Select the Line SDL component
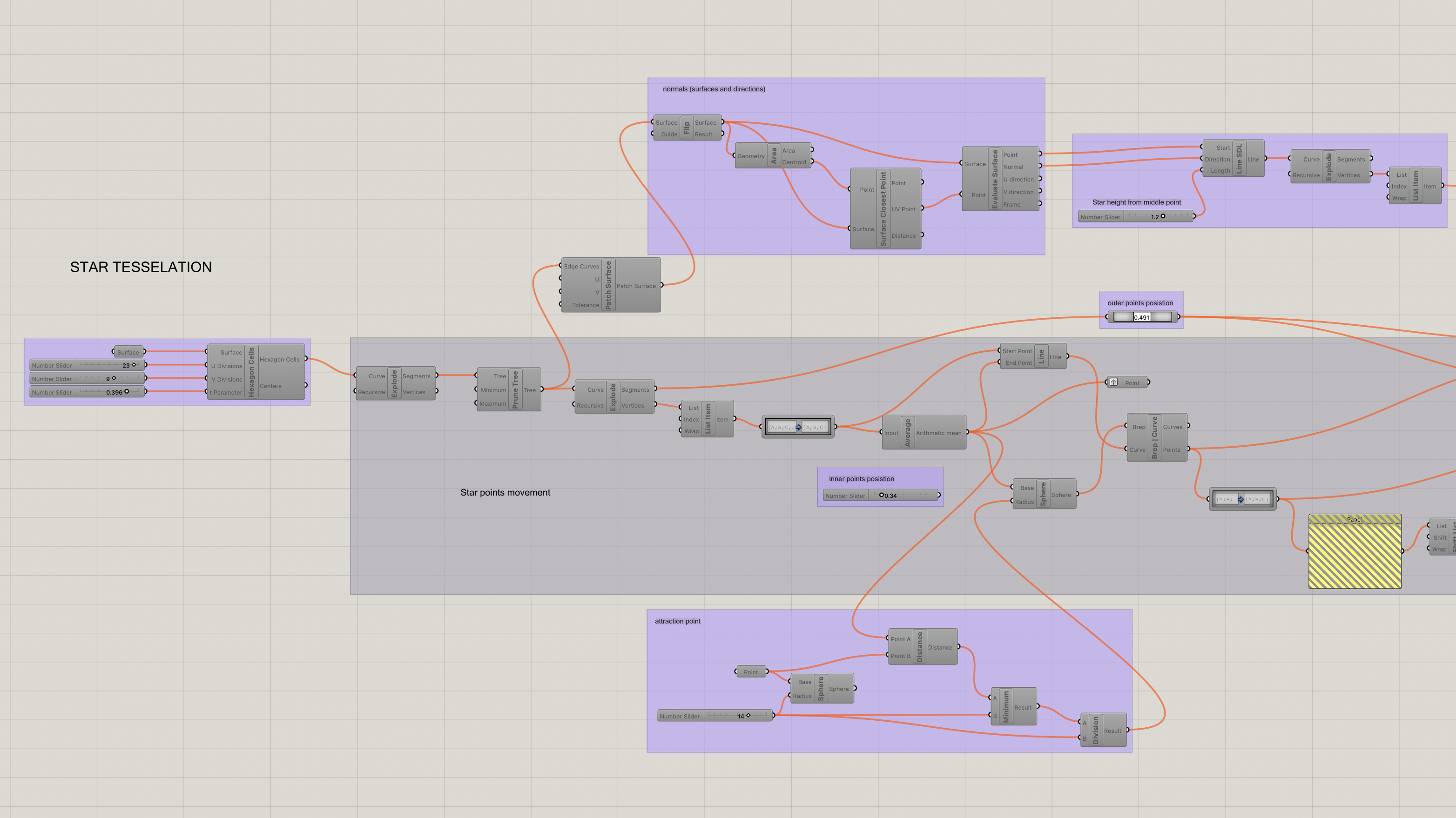Screen dimensions: 1456x818 coord(1239,159)
